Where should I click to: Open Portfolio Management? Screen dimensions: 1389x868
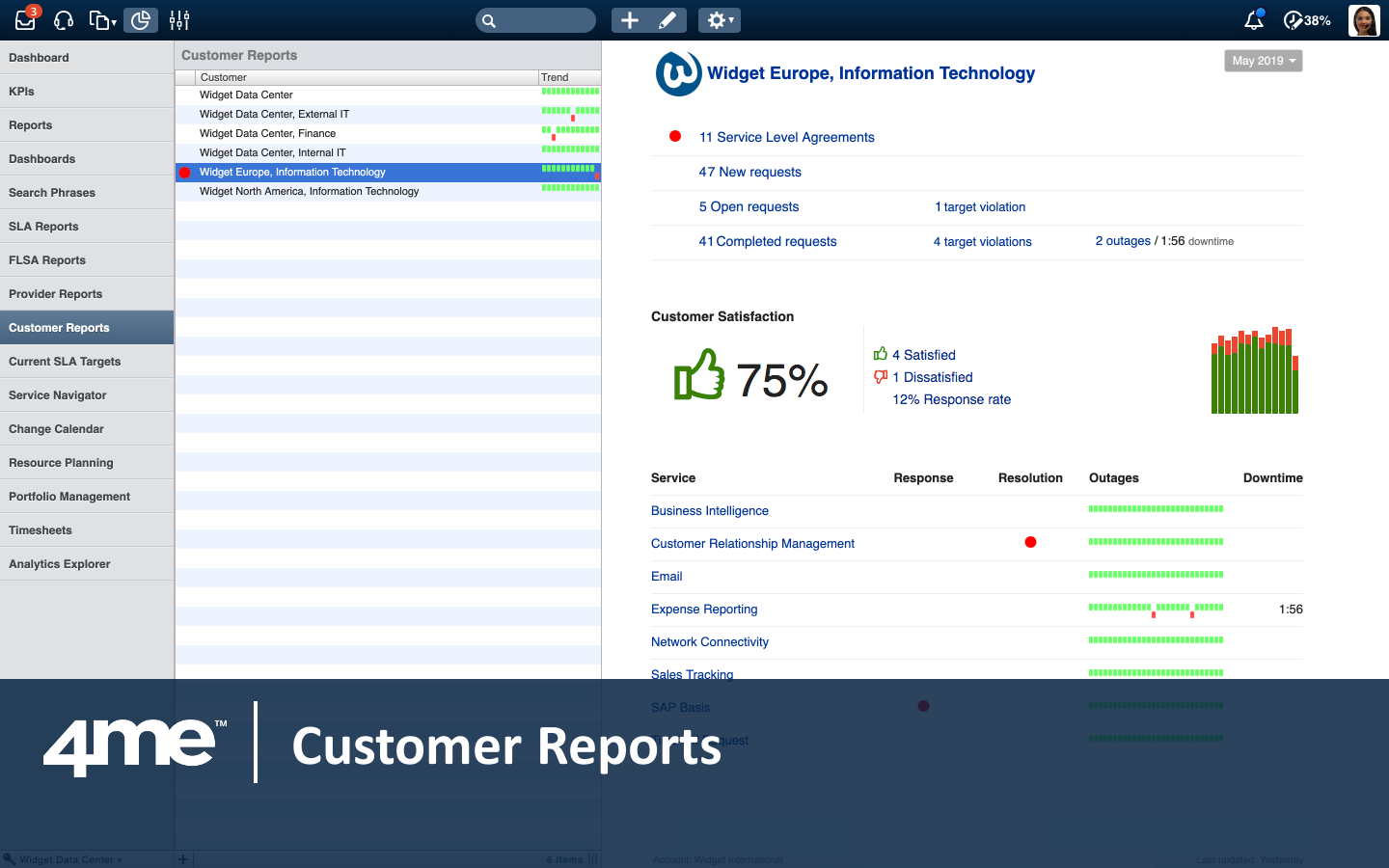pyautogui.click(x=87, y=497)
